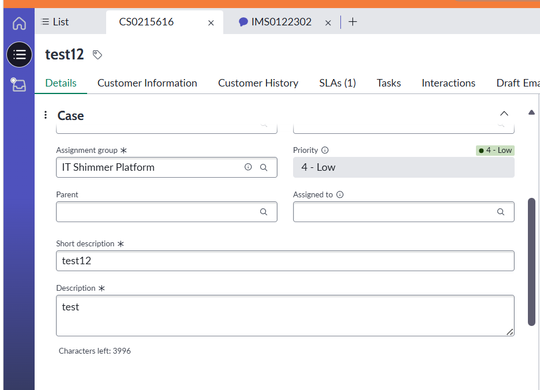Click the Short description input field
540x390 pixels.
click(285, 261)
